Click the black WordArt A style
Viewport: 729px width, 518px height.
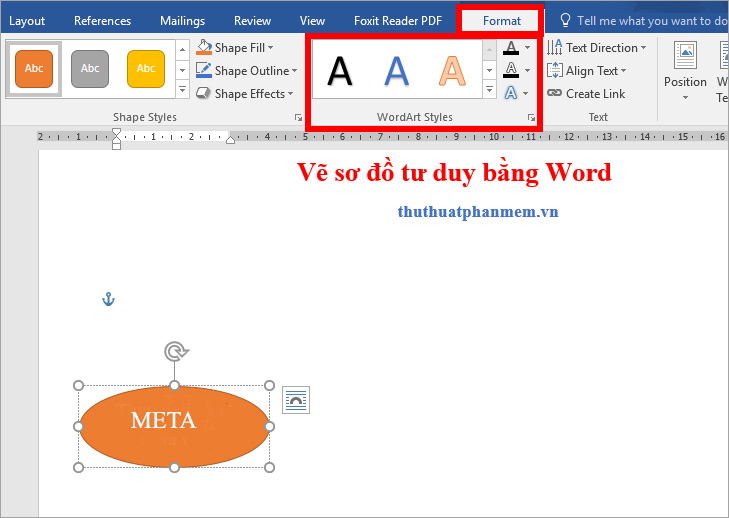click(340, 71)
